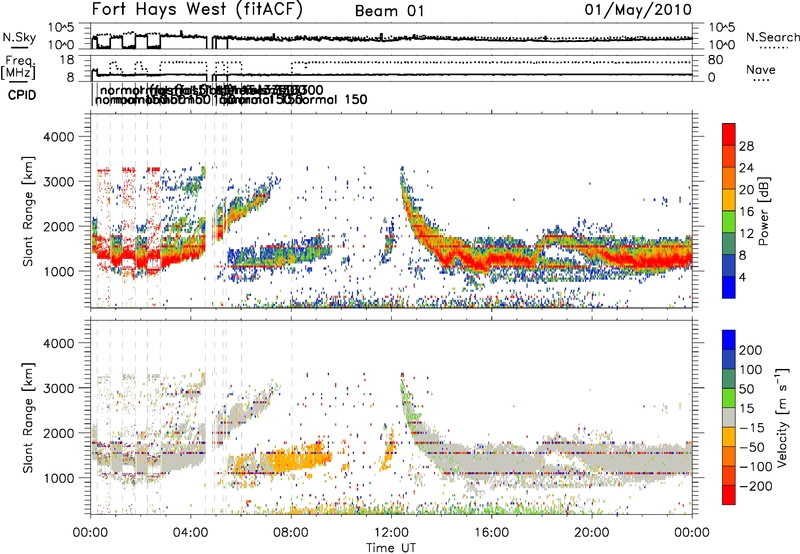Screen dimensions: 800x554
Task: Click the blue 4–8 dB colorbar segment
Action: [729, 266]
